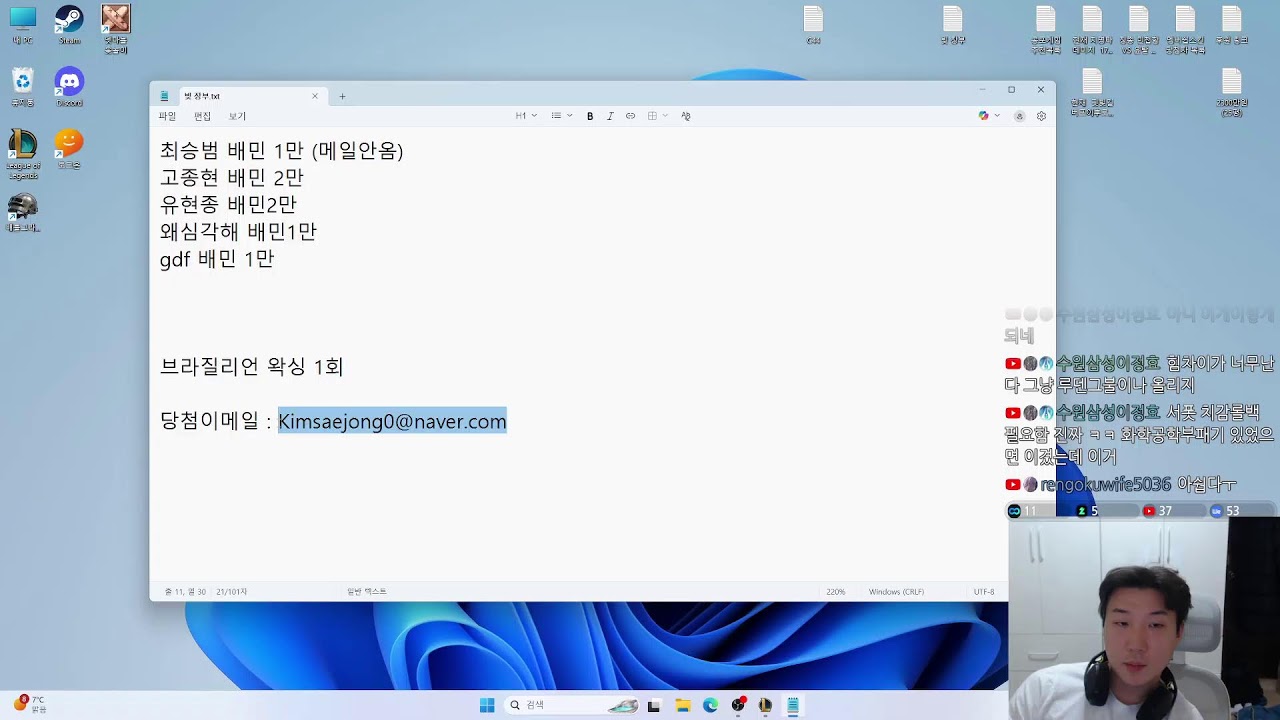Image resolution: width=1280 pixels, height=720 pixels.
Task: Open the round dark app with red badge on taskbar
Action: pyautogui.click(x=738, y=705)
